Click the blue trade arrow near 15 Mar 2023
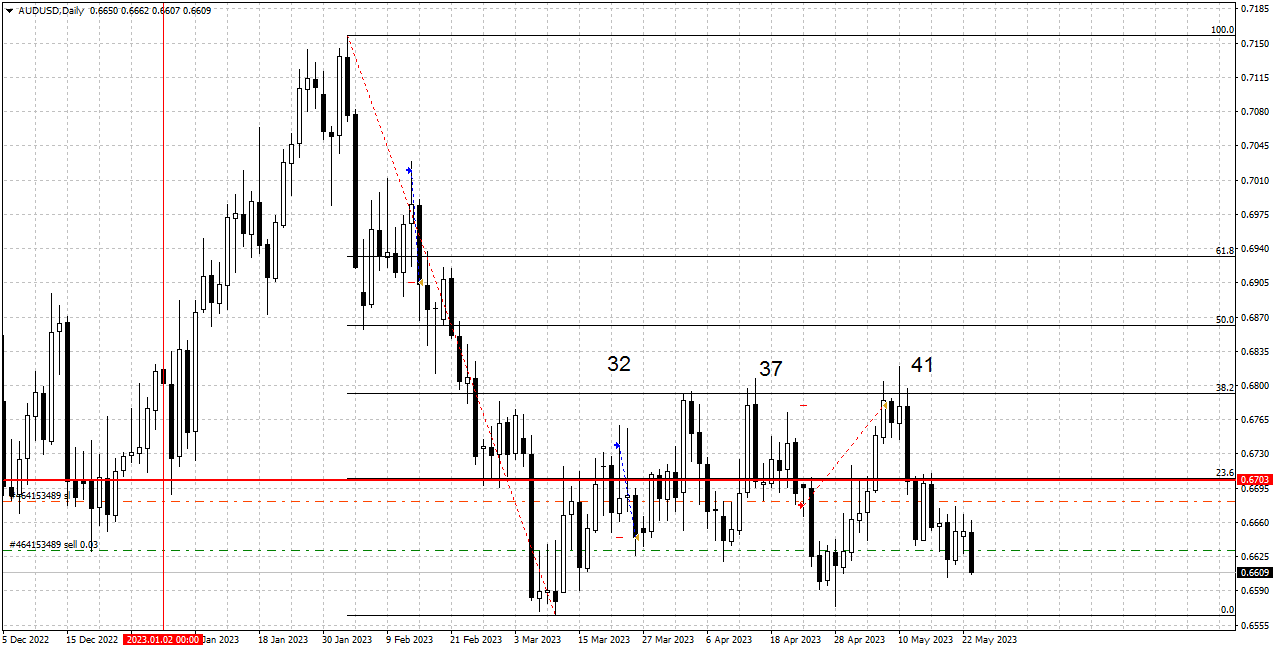Image resolution: width=1276 pixels, height=651 pixels. click(617, 445)
